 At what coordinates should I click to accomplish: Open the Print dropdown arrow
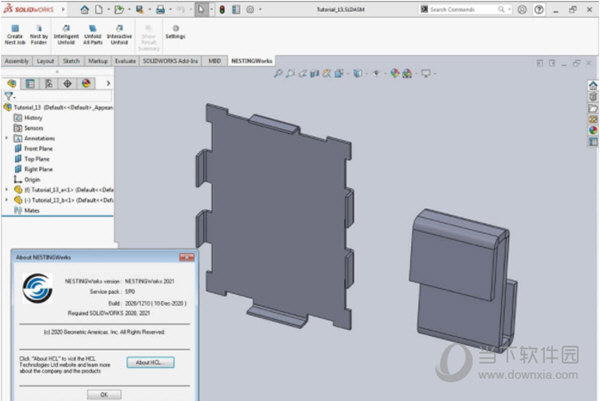(170, 10)
